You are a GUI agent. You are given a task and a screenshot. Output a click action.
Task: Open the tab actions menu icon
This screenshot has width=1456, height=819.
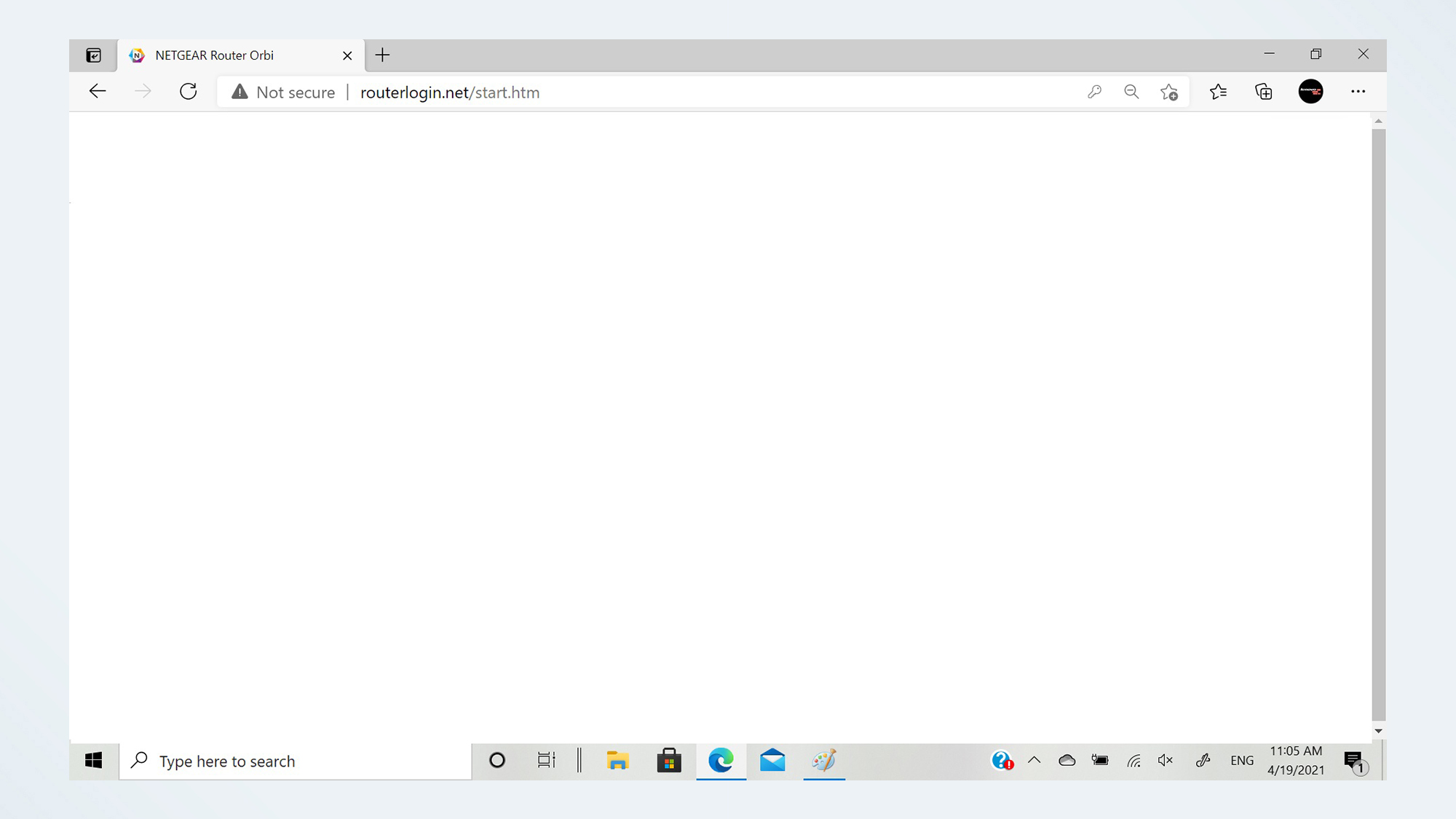pyautogui.click(x=93, y=55)
